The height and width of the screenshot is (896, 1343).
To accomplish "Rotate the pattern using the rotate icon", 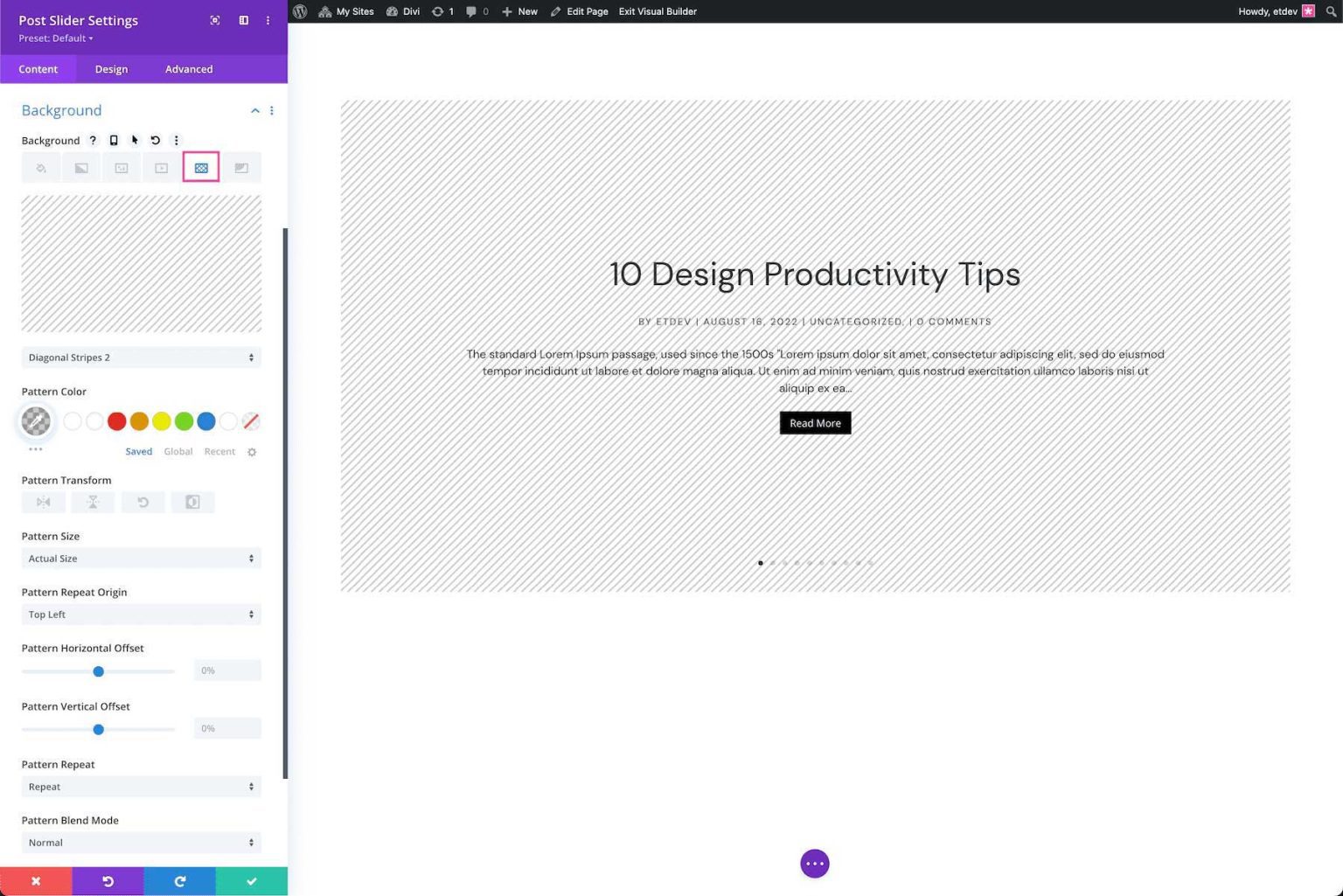I will pyautogui.click(x=143, y=502).
